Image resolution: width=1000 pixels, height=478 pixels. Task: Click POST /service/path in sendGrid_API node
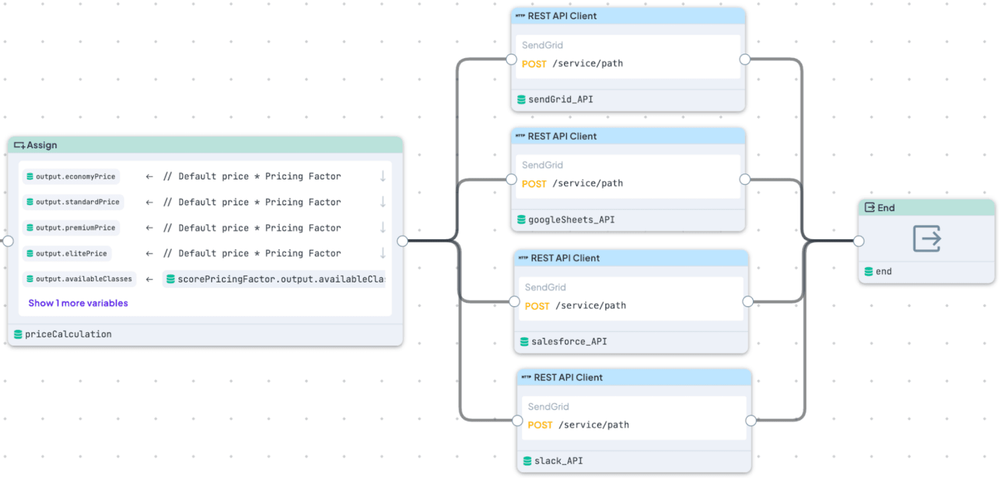tap(572, 64)
